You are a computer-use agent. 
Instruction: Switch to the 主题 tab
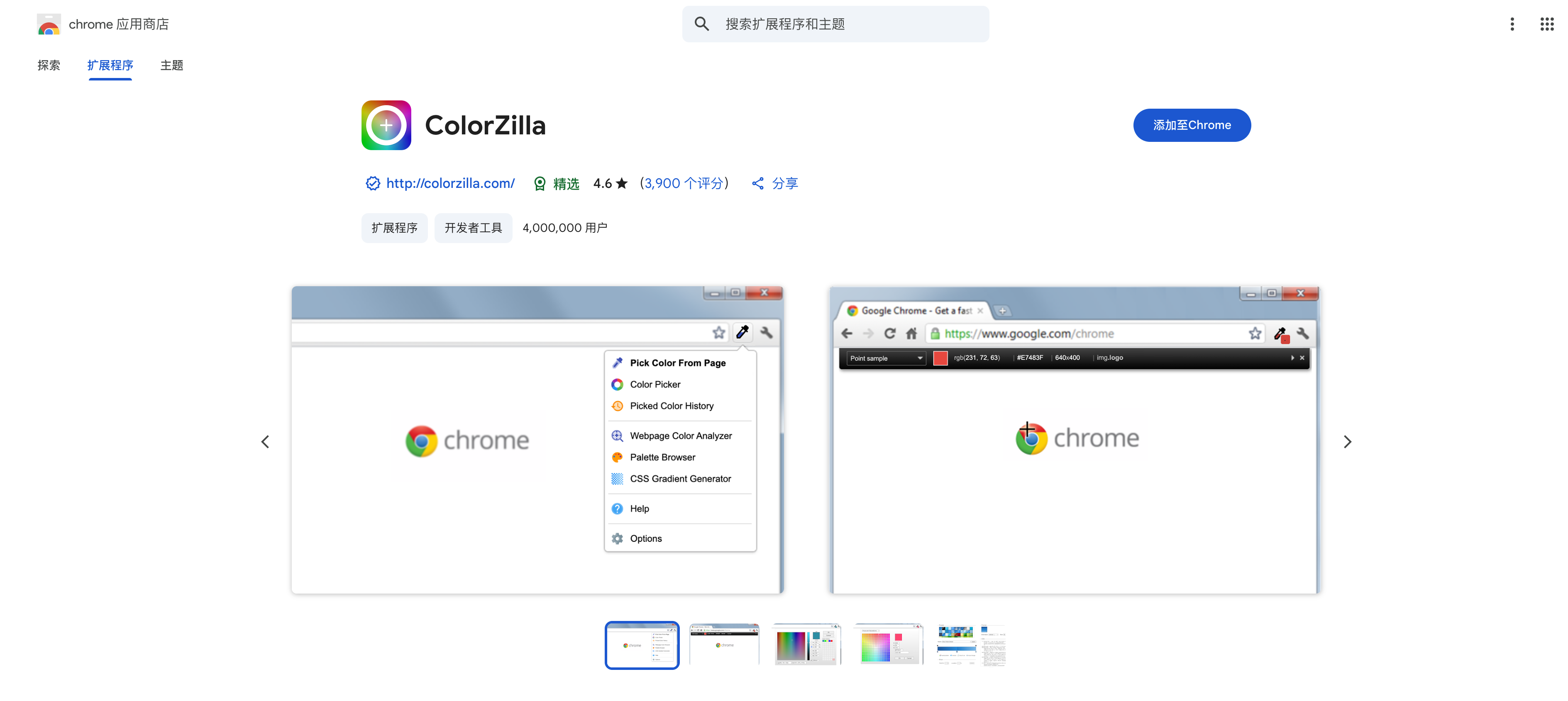172,65
